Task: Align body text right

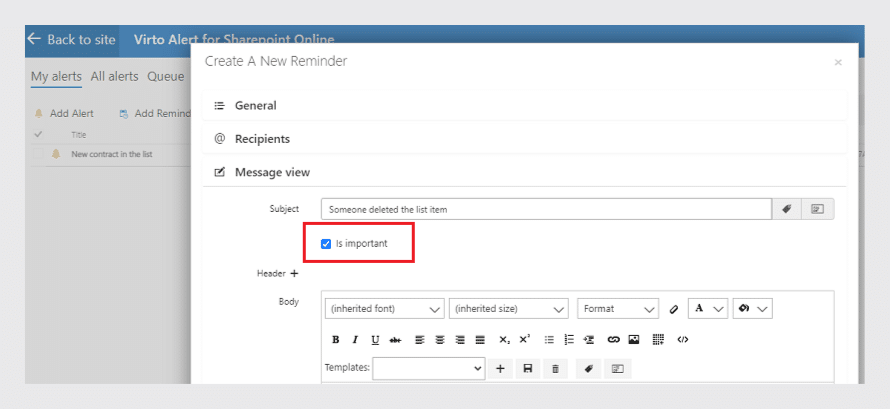Action: point(460,340)
